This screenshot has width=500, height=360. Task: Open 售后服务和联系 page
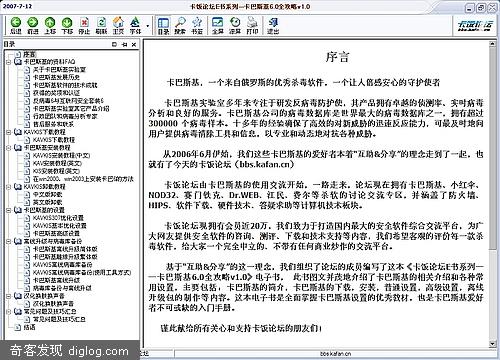click(53, 124)
